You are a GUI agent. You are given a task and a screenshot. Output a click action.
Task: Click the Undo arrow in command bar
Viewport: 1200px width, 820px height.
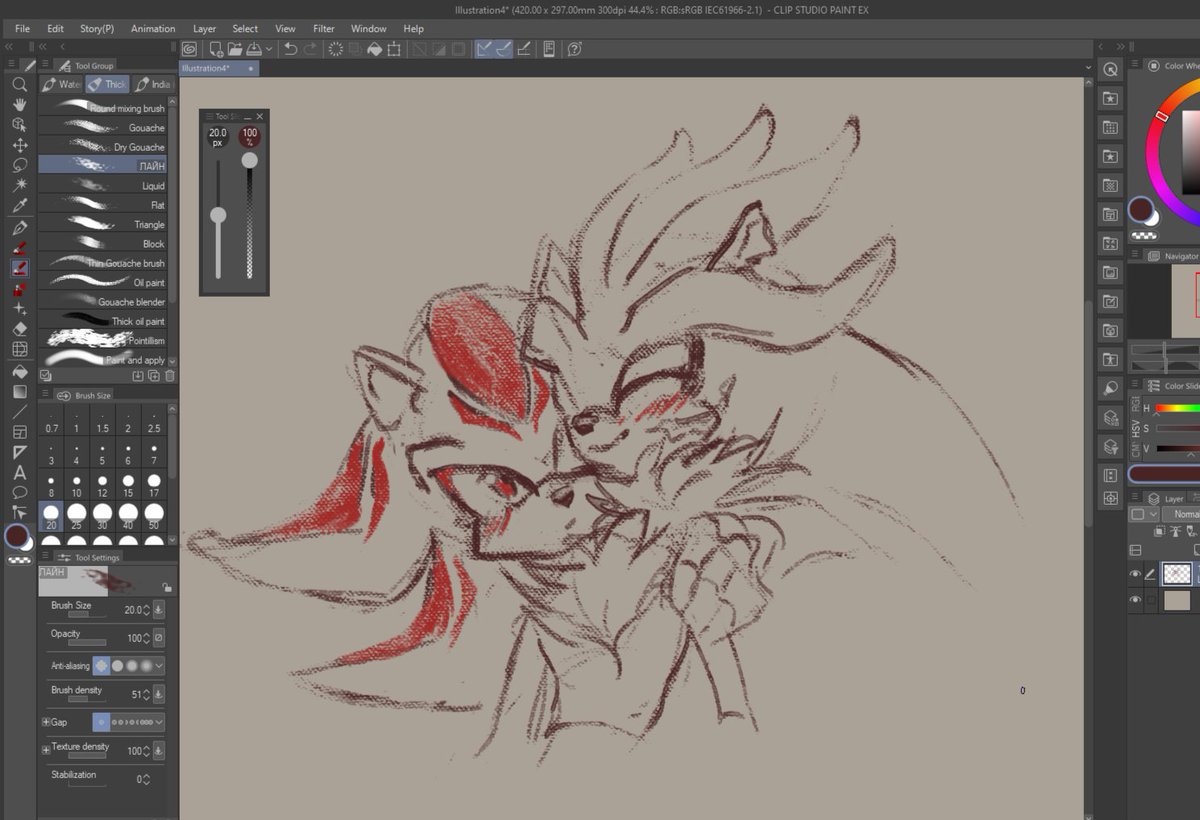290,48
